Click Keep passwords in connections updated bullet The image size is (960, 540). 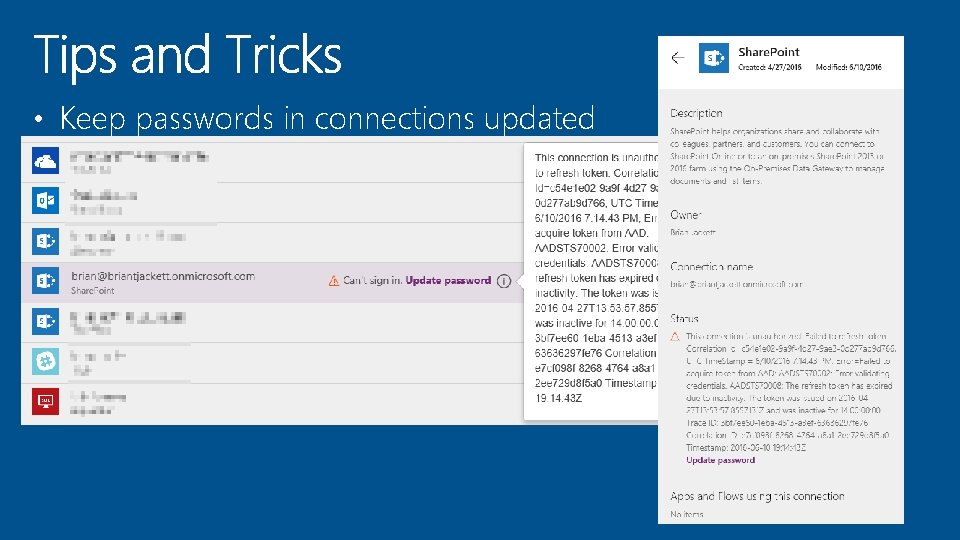pyautogui.click(x=327, y=118)
